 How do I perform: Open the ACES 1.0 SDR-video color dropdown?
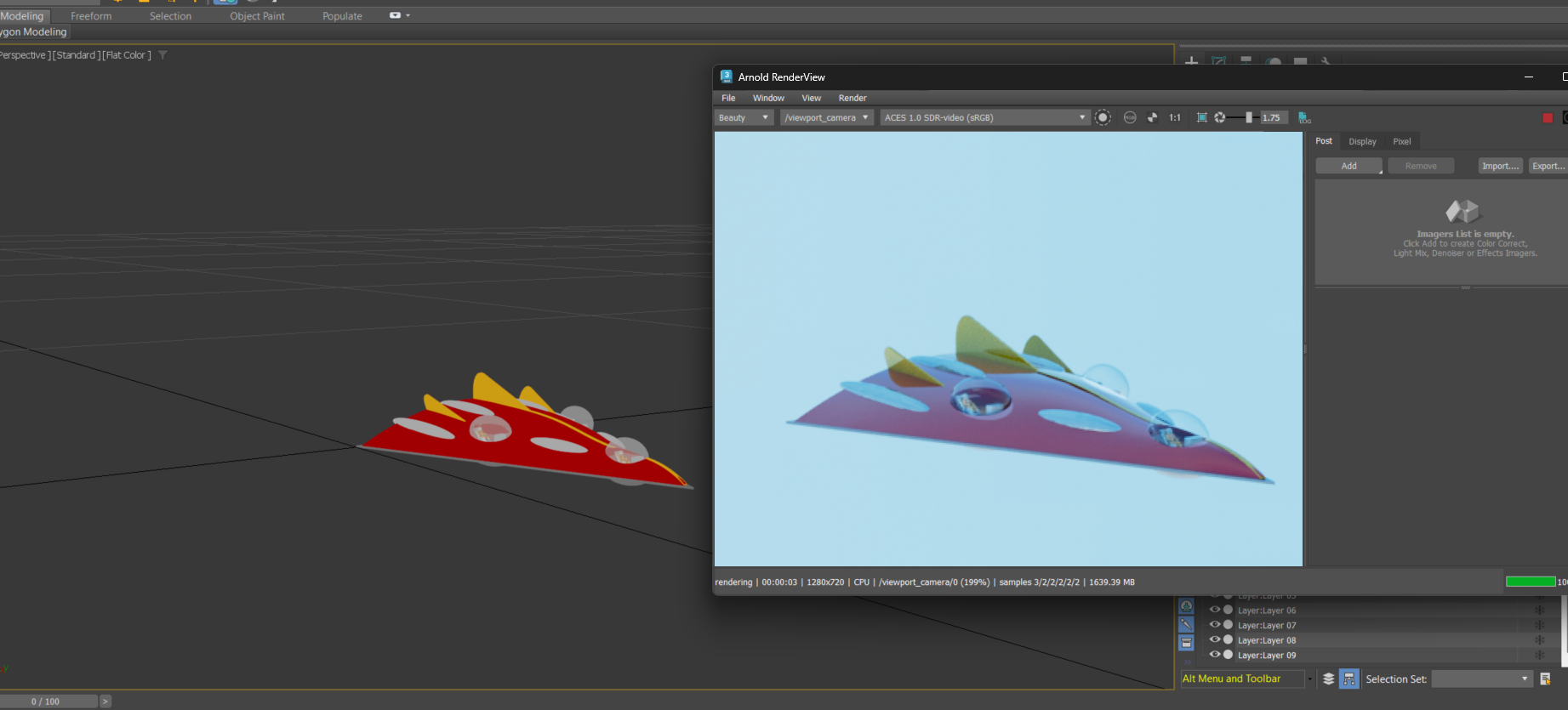click(985, 117)
